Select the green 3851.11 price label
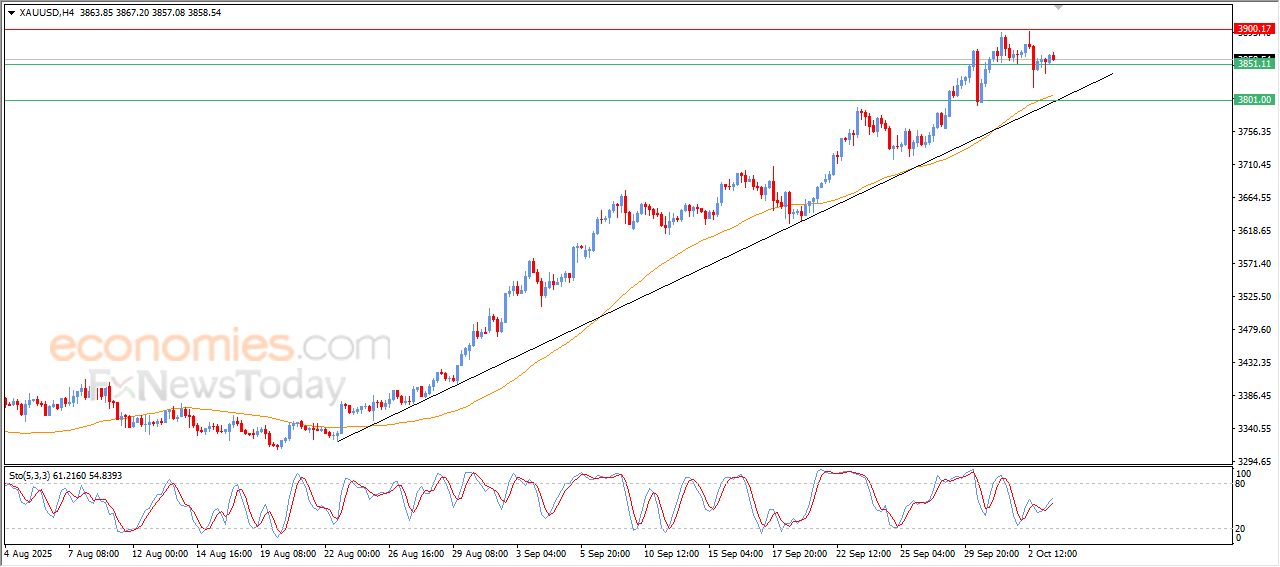This screenshot has width=1280, height=567. click(x=1254, y=64)
